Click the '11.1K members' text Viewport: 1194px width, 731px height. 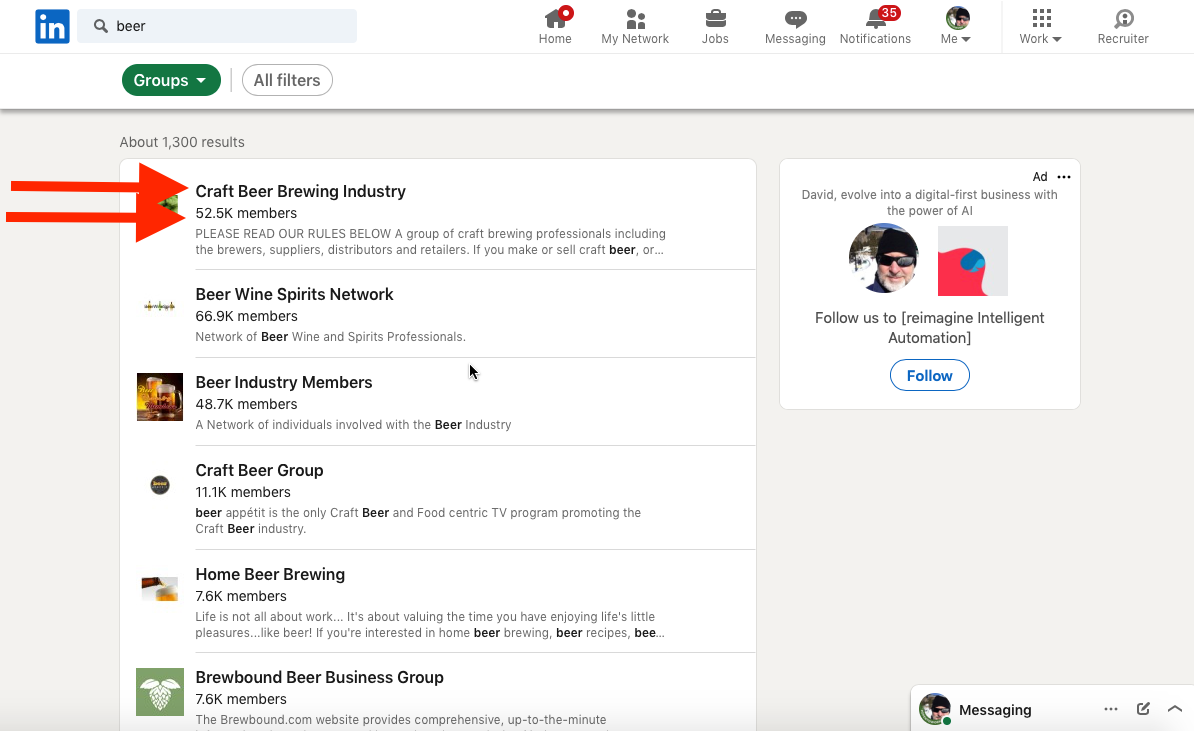(243, 492)
